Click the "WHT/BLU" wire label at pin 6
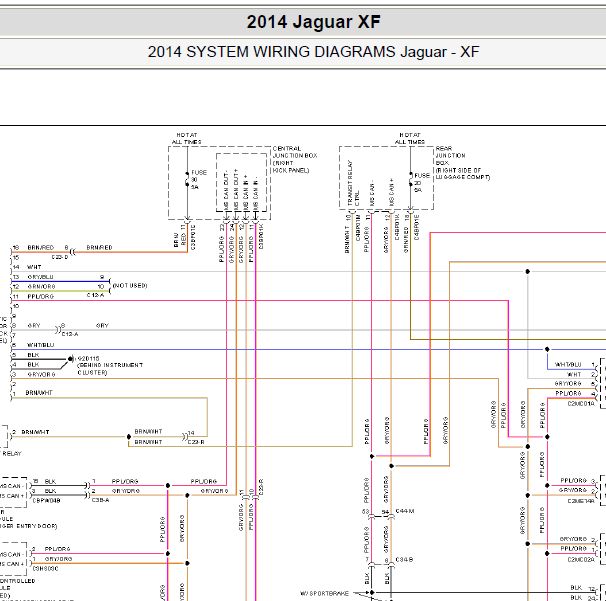This screenshot has height=601, width=606. click(x=40, y=345)
